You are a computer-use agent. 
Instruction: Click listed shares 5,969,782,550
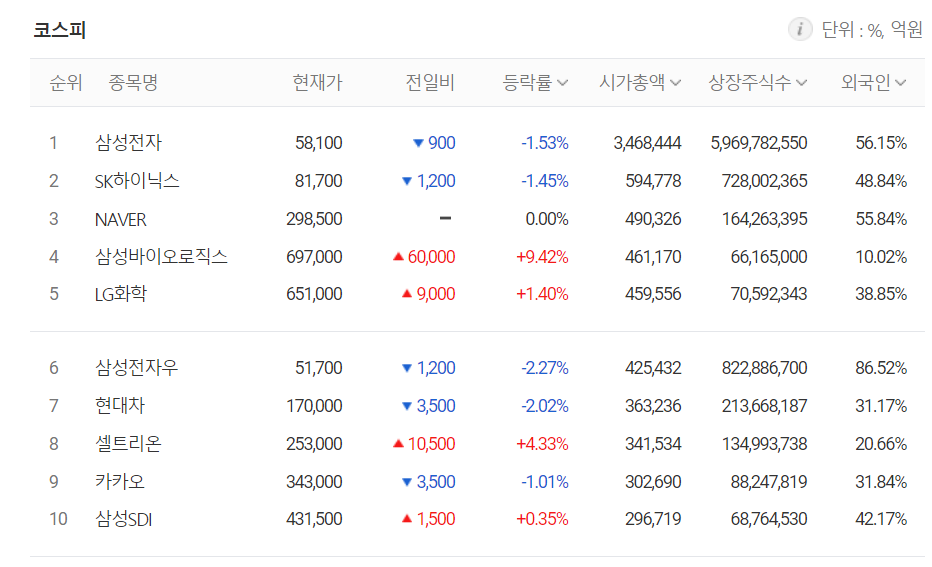click(x=759, y=143)
